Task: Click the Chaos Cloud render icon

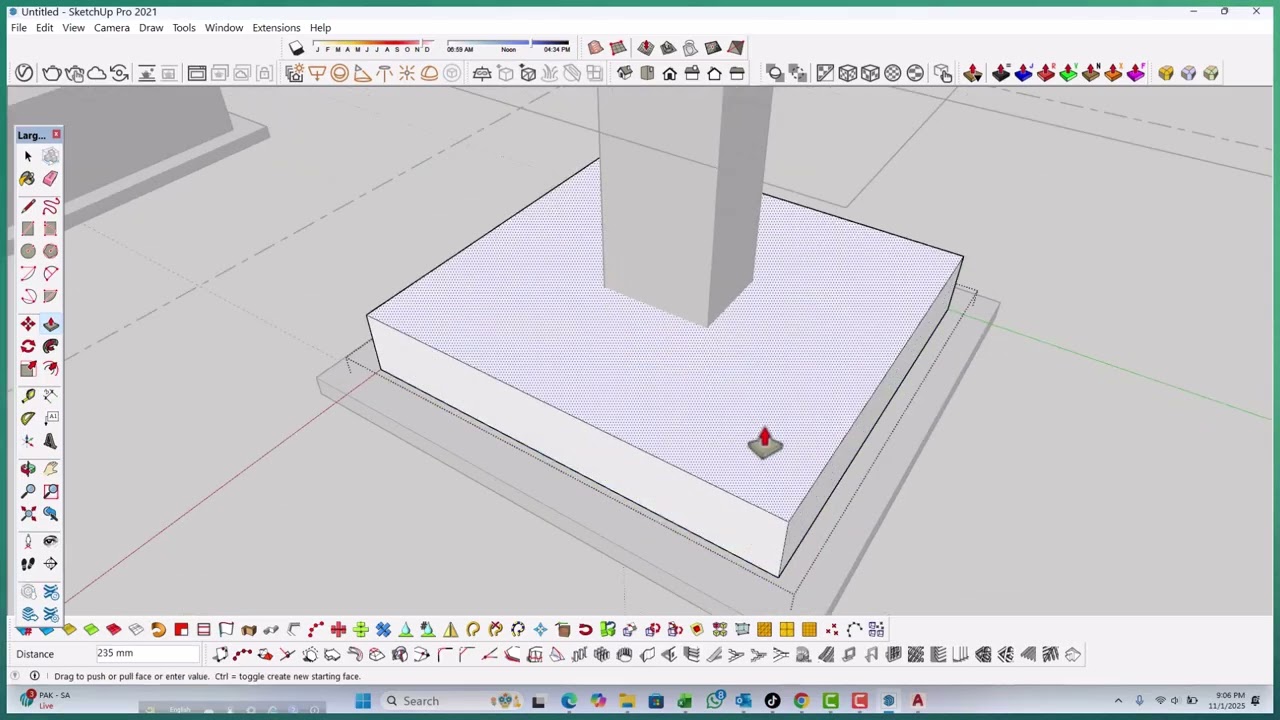Action: 97,73
